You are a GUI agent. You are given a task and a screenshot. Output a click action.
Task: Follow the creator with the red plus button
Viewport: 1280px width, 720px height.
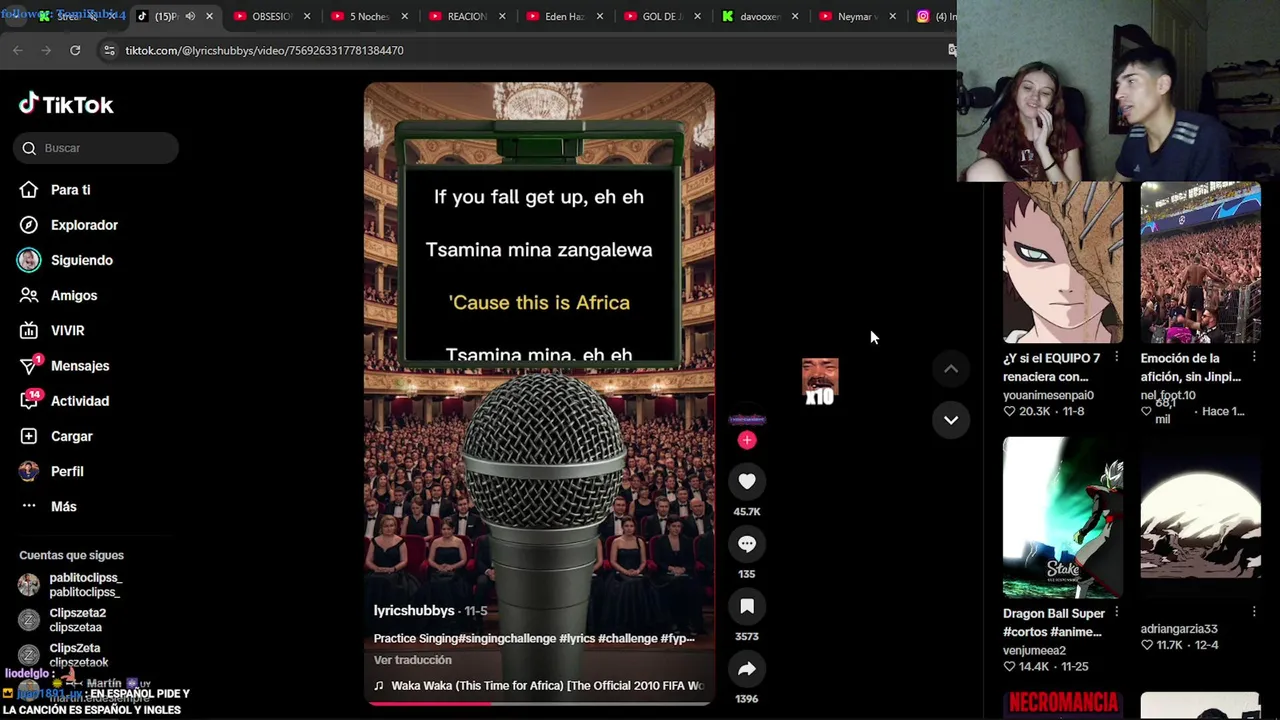[x=747, y=440]
